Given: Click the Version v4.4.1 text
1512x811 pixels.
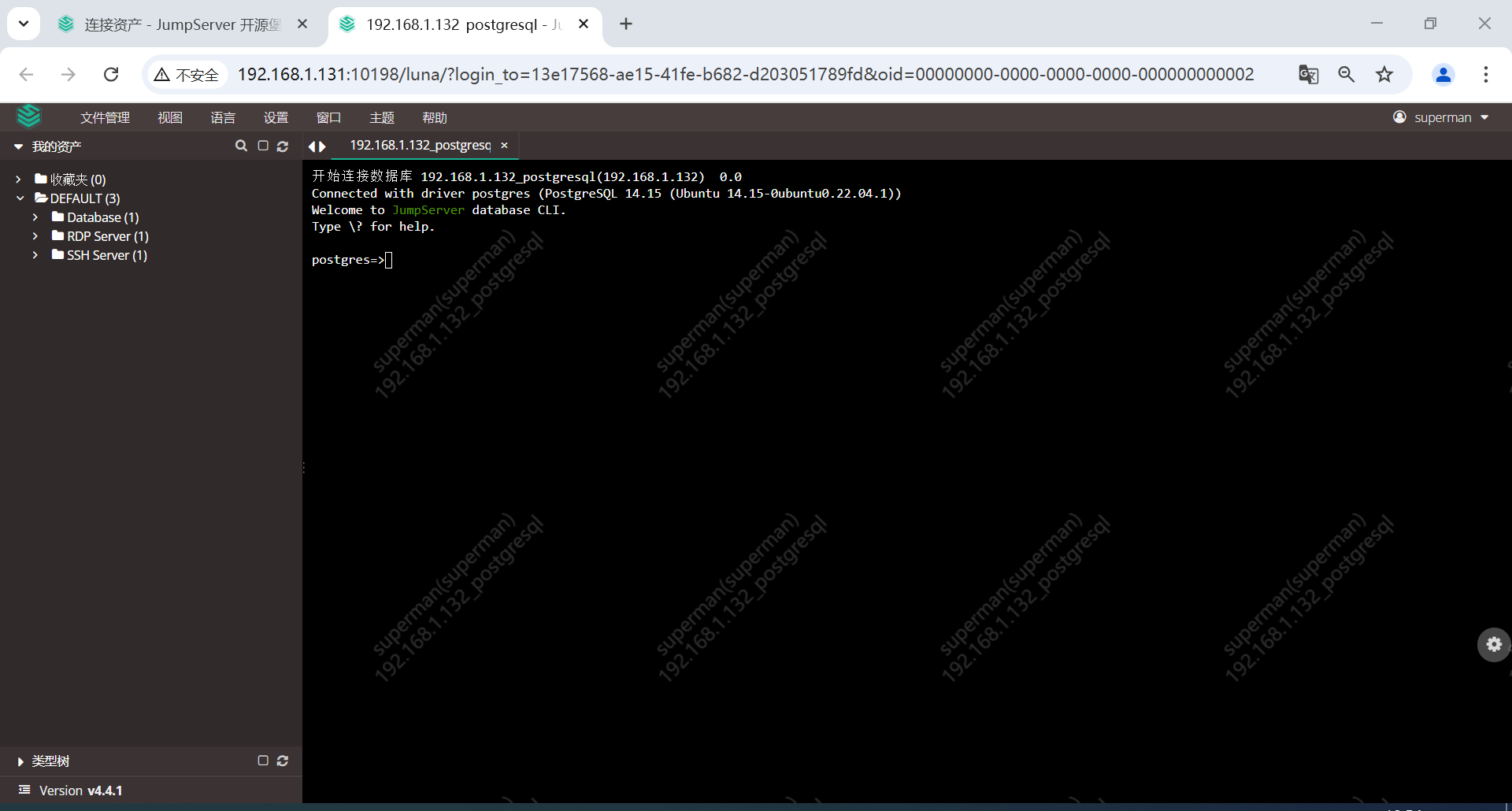Looking at the screenshot, I should click(81, 791).
